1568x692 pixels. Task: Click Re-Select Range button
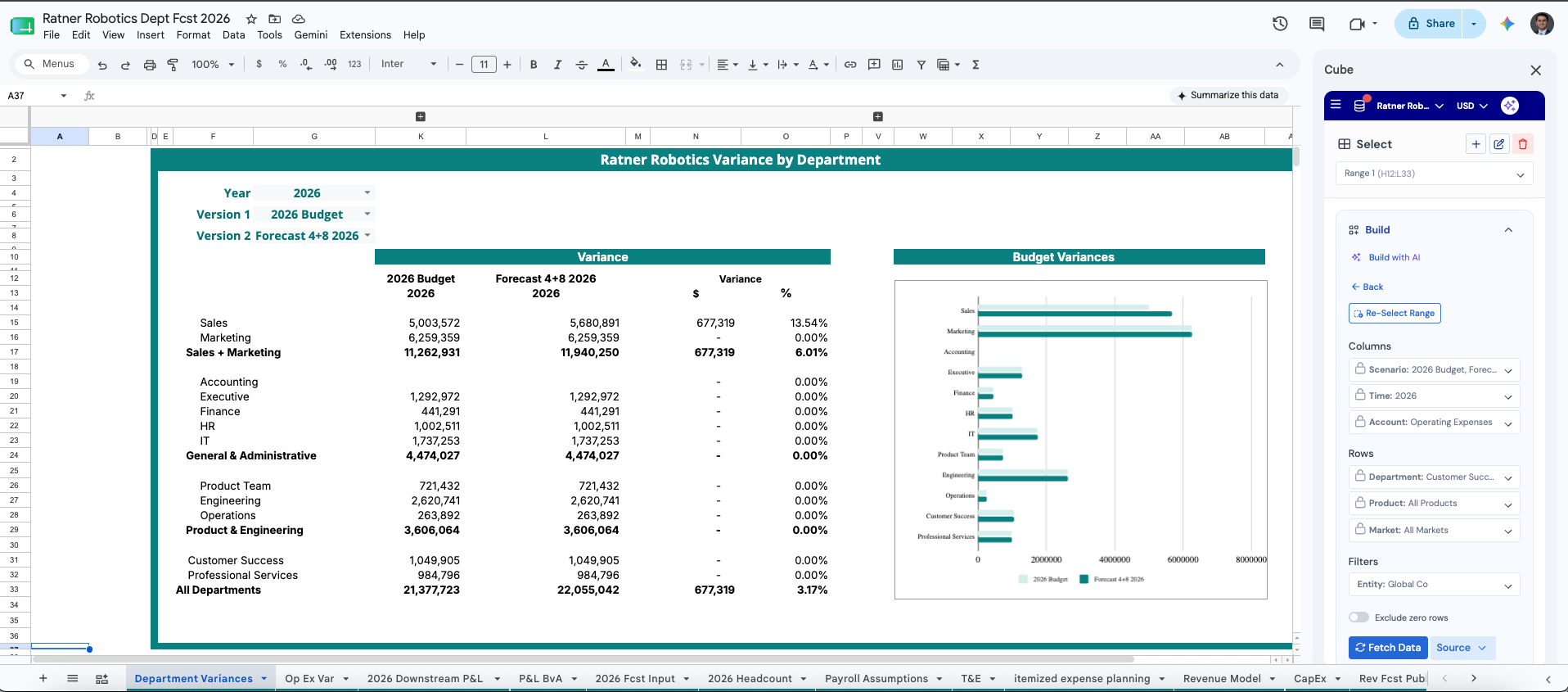[1395, 314]
